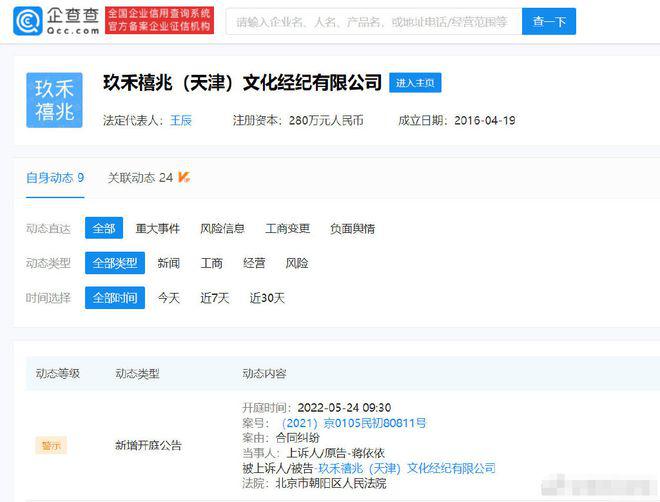Select the 负面舆情 filter

tap(352, 228)
